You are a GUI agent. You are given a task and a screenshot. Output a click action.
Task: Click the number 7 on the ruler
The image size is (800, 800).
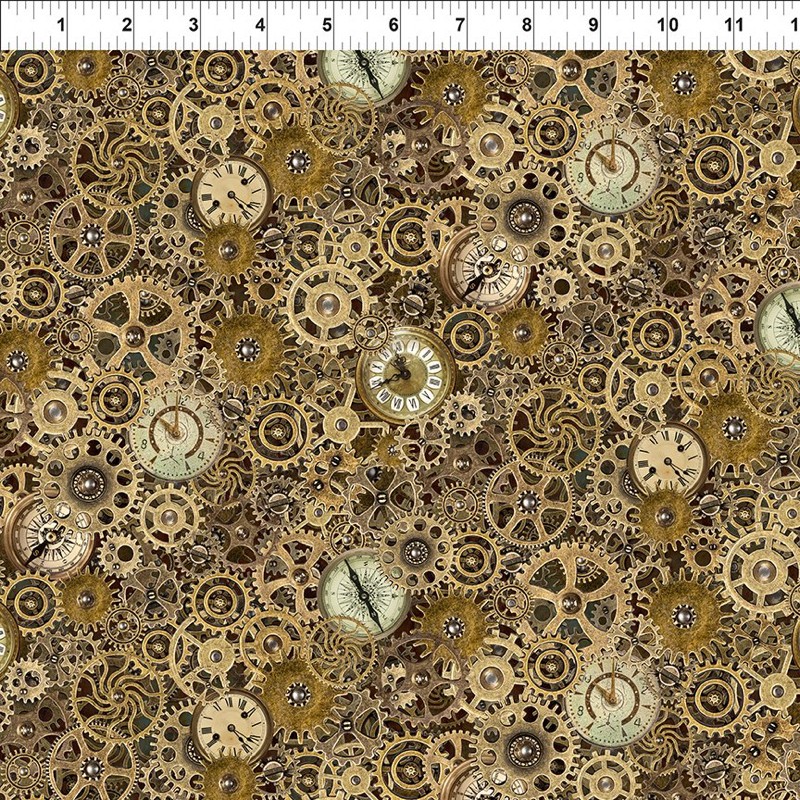coord(460,24)
